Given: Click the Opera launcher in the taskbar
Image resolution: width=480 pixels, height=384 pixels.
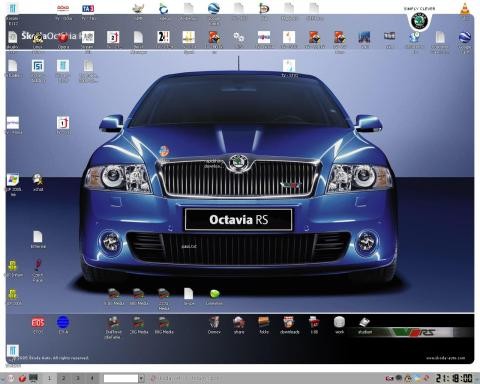Looking at the screenshot, I should 22,378.
